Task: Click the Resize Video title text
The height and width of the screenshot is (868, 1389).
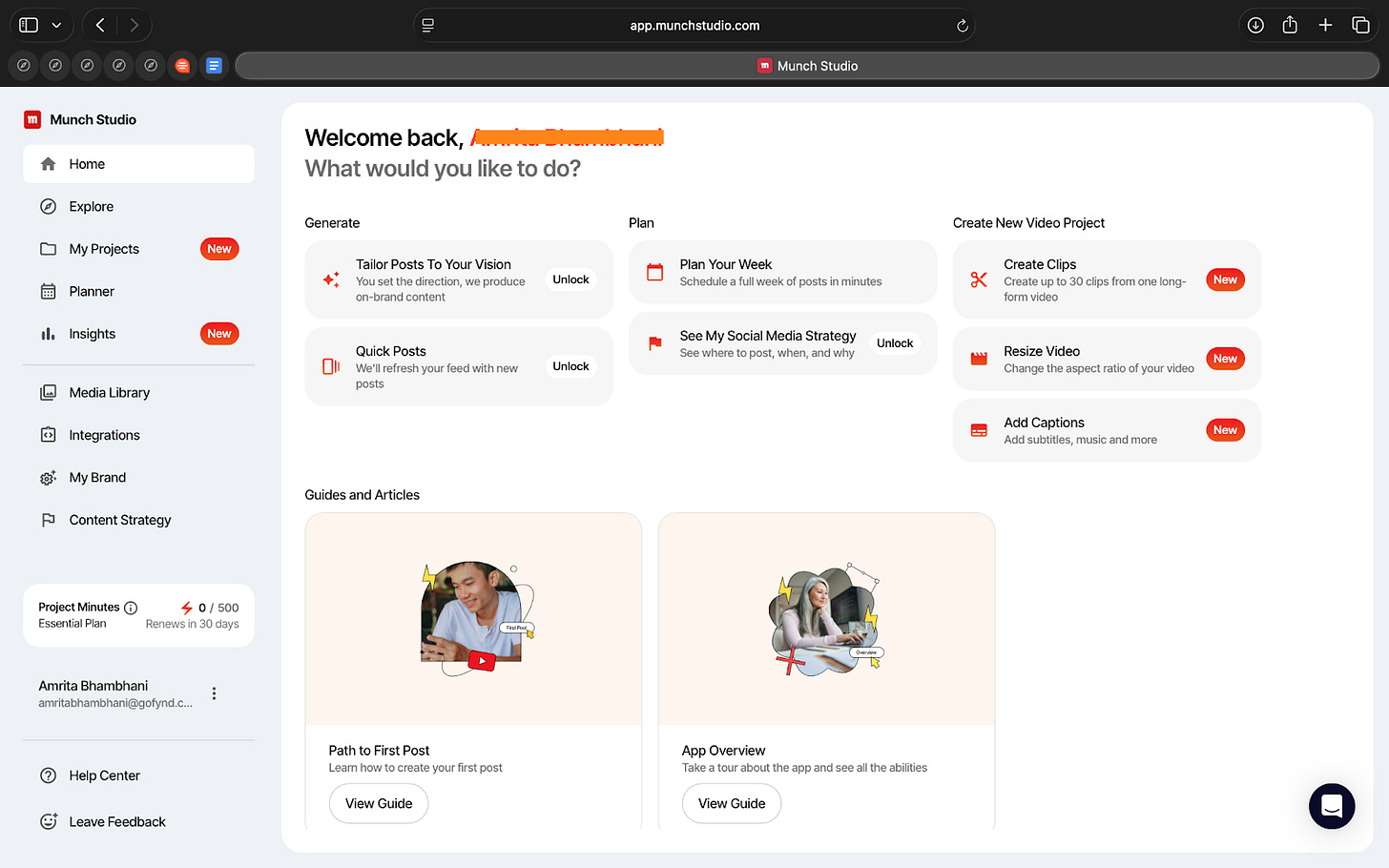Action: click(x=1042, y=351)
